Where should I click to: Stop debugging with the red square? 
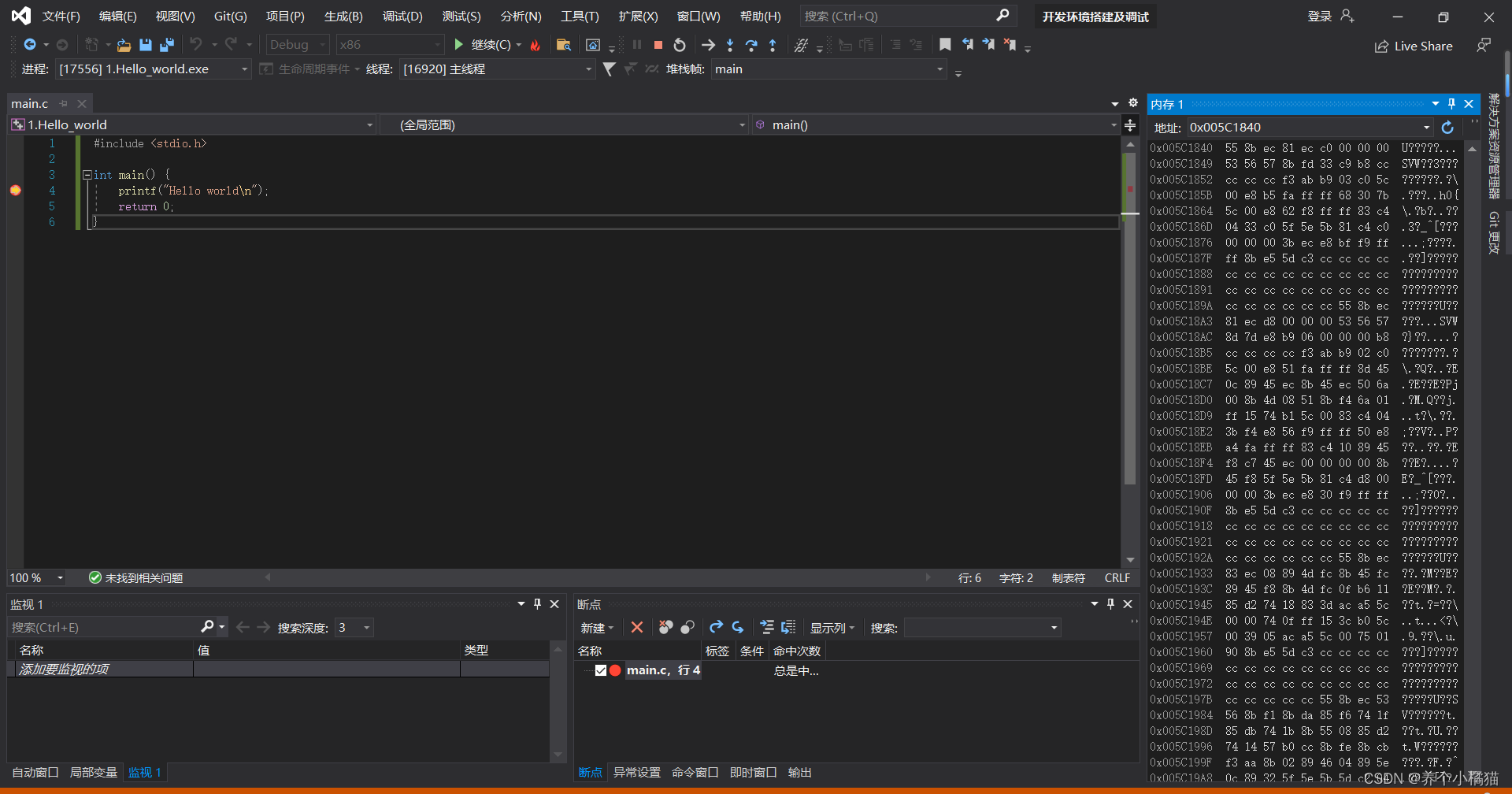tap(658, 45)
